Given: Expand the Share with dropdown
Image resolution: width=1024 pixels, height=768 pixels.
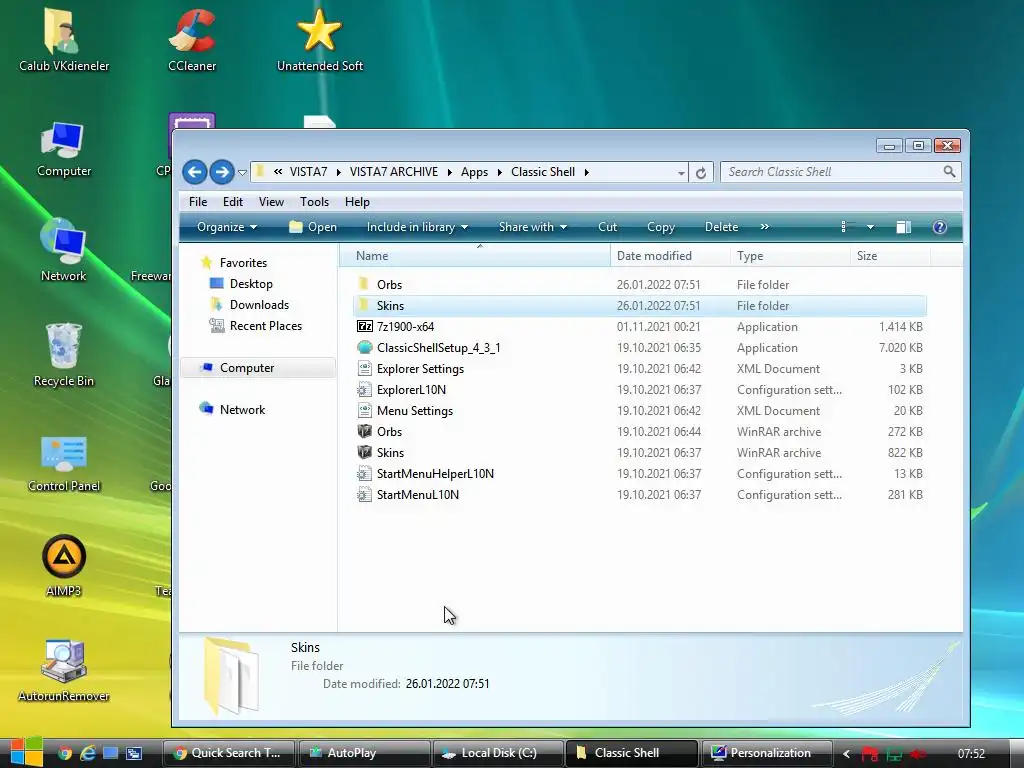Looking at the screenshot, I should point(532,227).
